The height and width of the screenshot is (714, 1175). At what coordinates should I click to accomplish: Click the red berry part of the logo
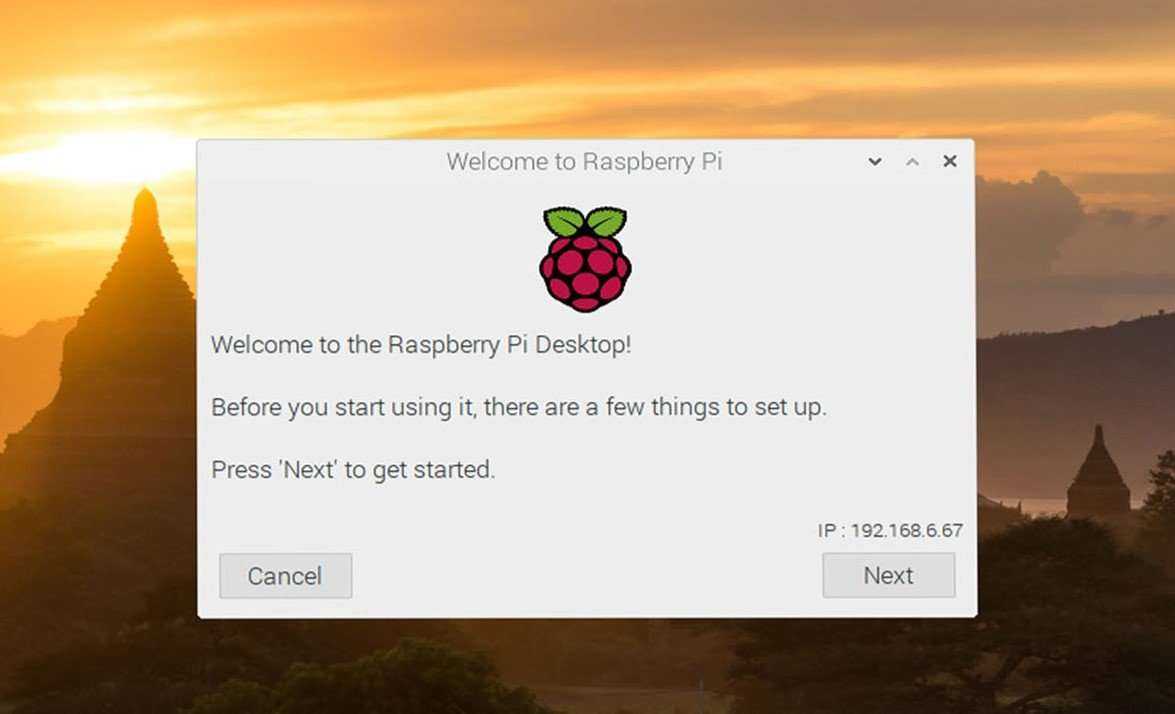[585, 273]
